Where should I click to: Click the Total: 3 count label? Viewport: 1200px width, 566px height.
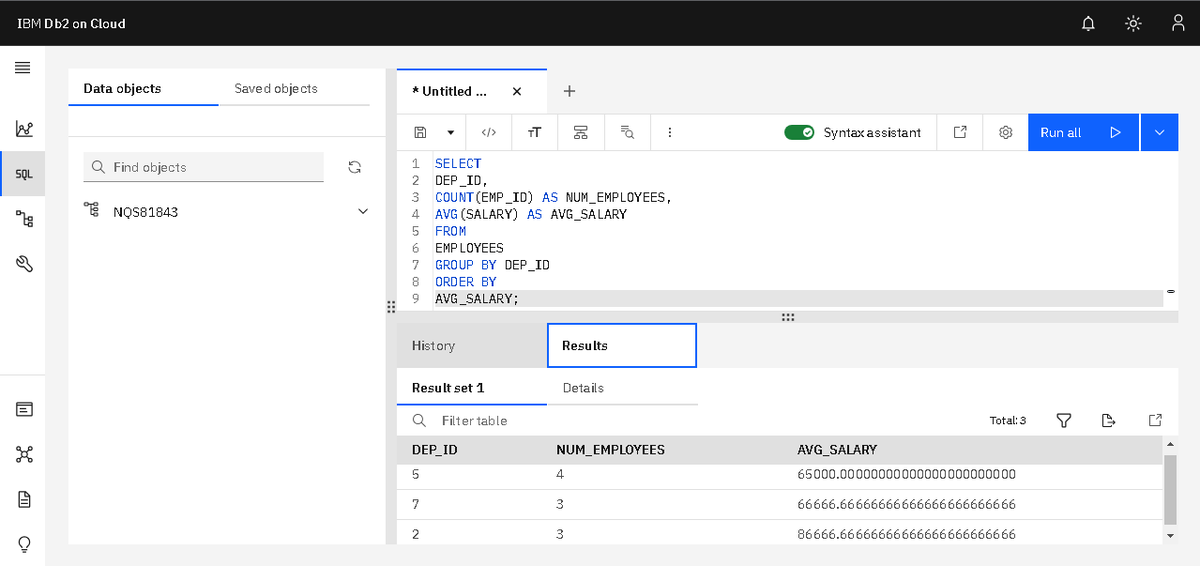[x=1008, y=421]
